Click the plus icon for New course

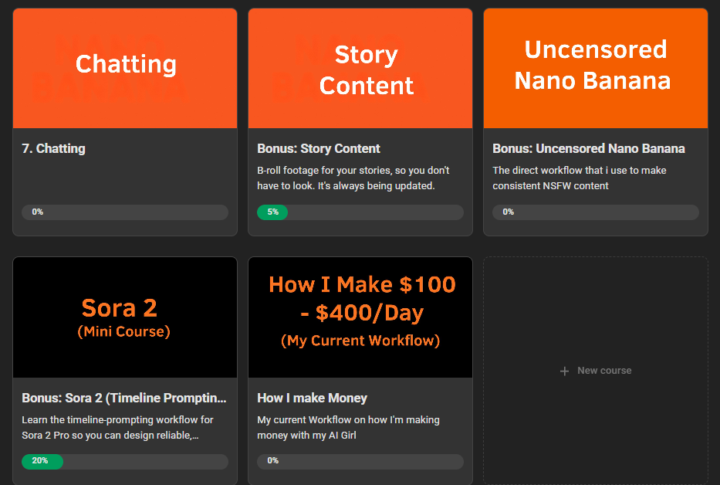565,371
